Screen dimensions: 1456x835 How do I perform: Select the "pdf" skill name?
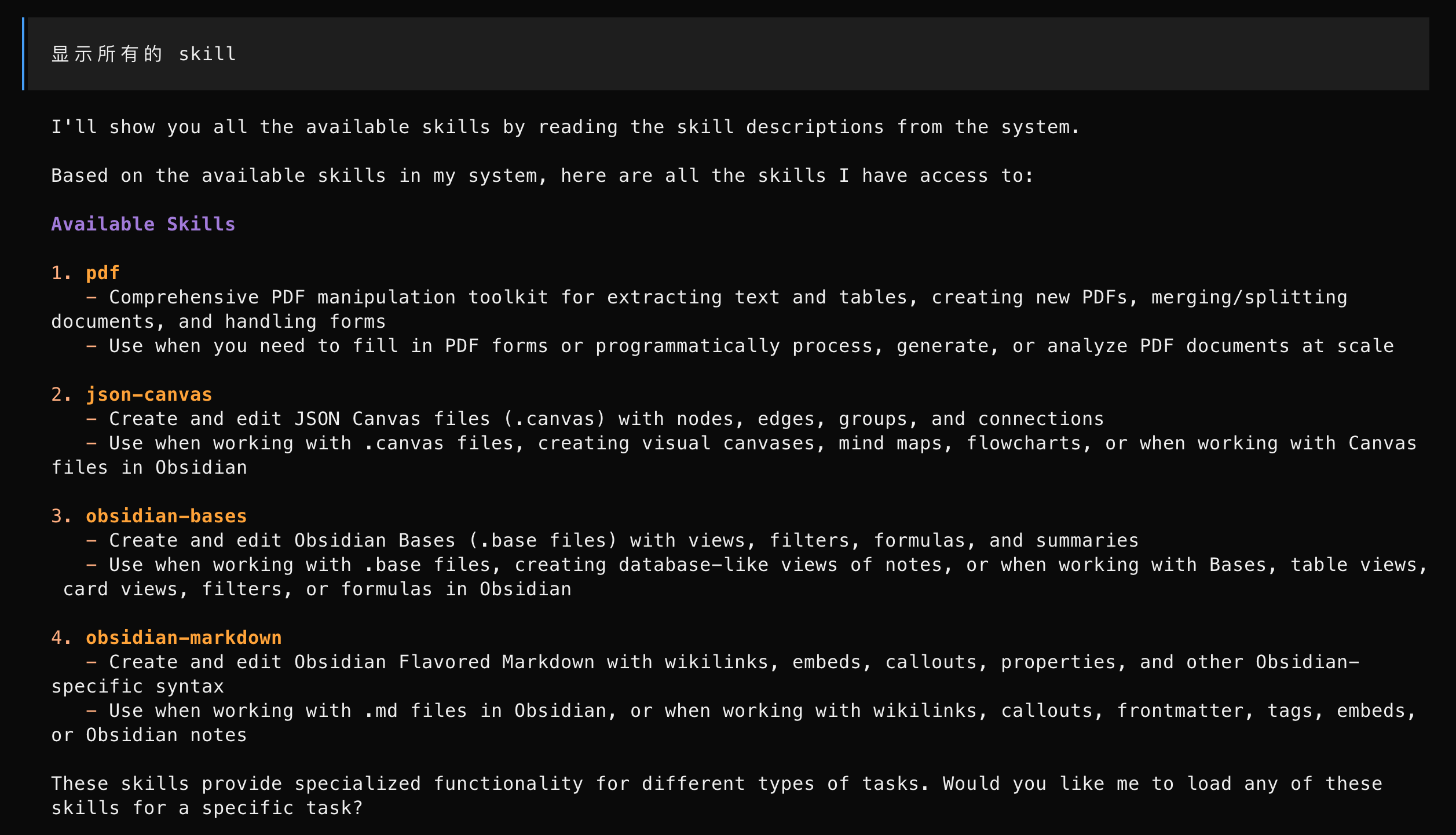tap(103, 273)
